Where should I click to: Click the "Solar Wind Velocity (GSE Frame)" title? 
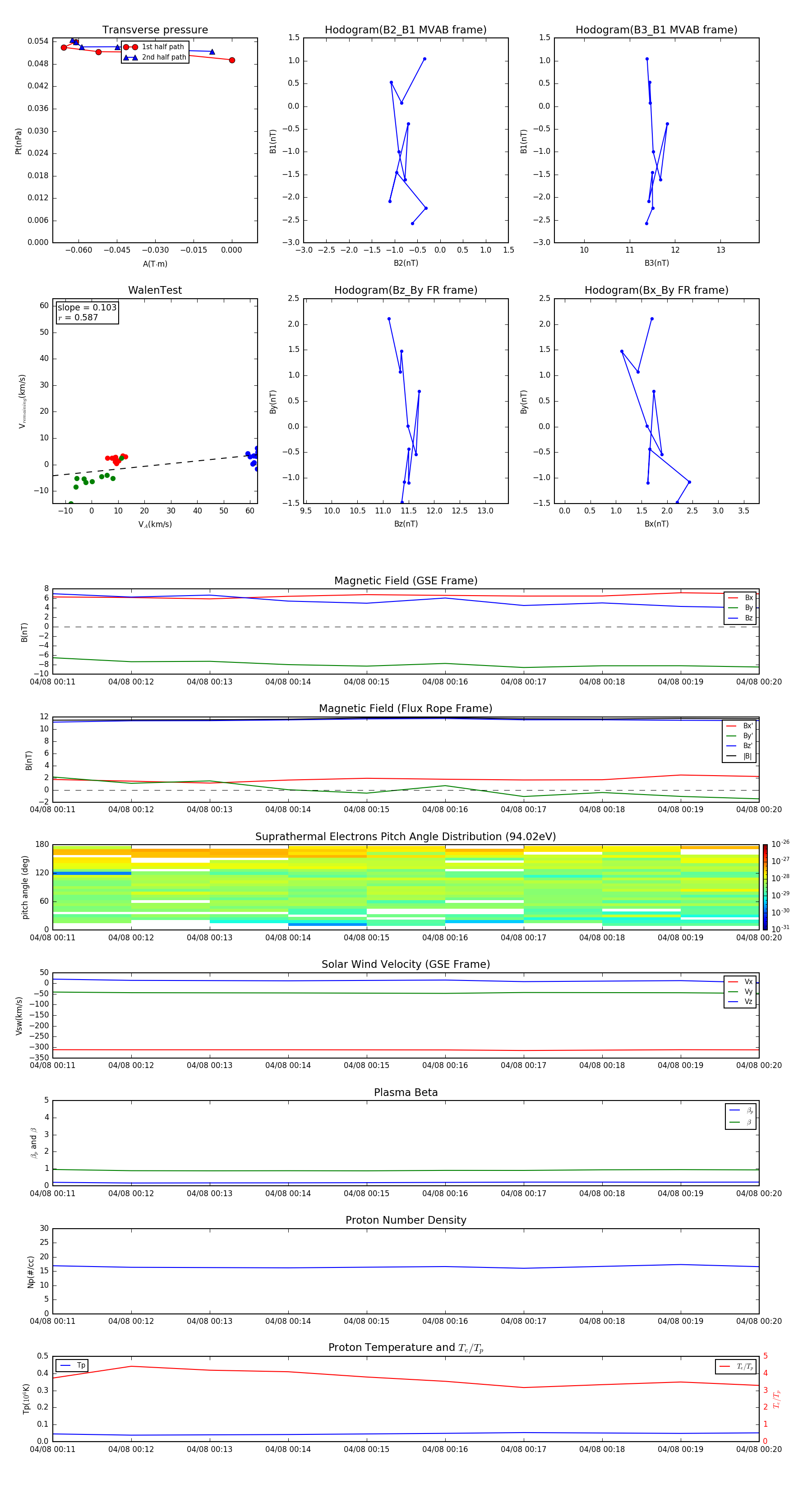click(x=406, y=965)
